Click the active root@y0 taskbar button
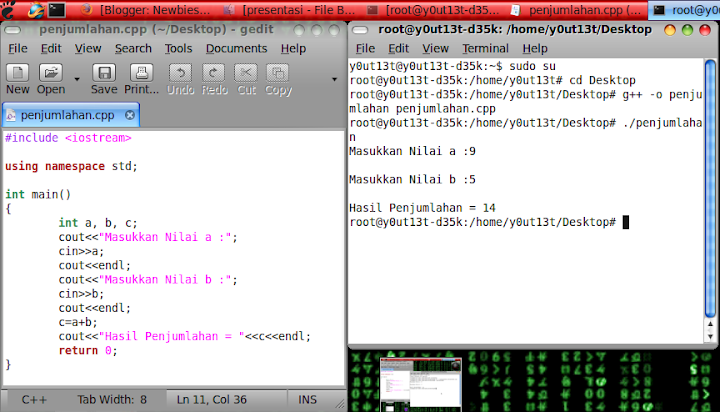This screenshot has height=412, width=720. [x=685, y=10]
